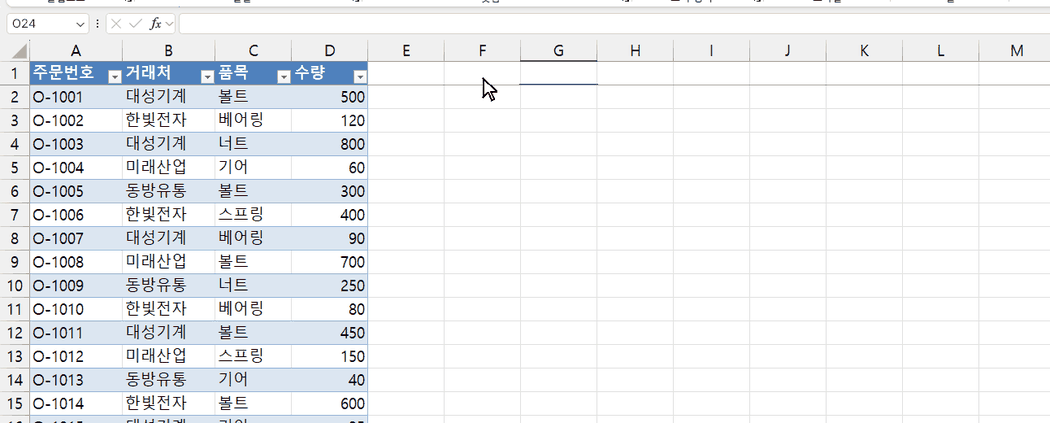Click the 주문번호 header cell
1050x423 pixels.
(x=76, y=73)
